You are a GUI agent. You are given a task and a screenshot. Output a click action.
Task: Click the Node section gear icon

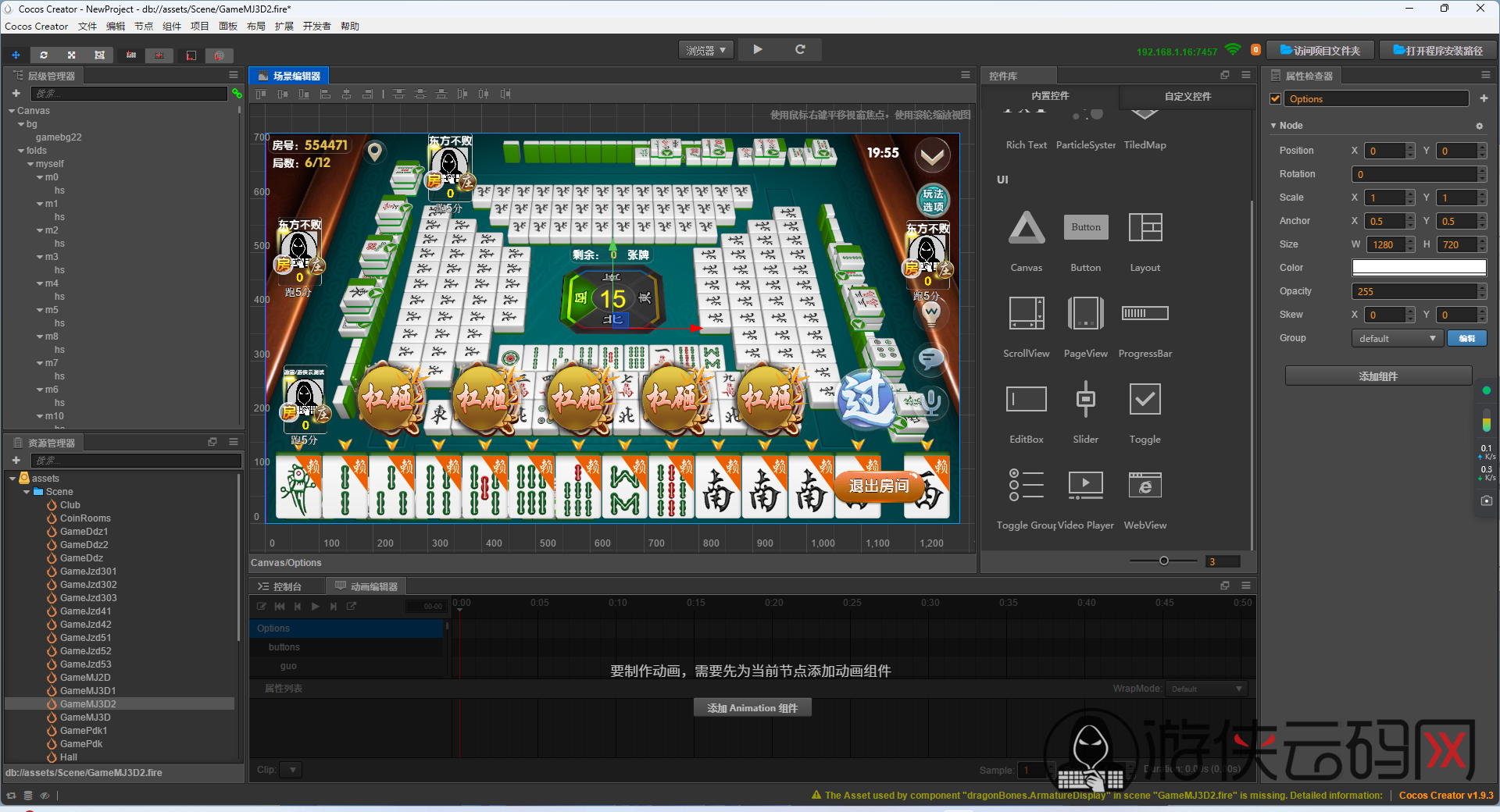1479,126
